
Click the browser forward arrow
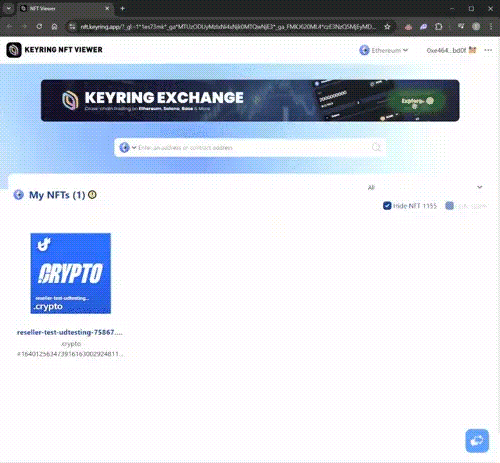click(x=24, y=26)
